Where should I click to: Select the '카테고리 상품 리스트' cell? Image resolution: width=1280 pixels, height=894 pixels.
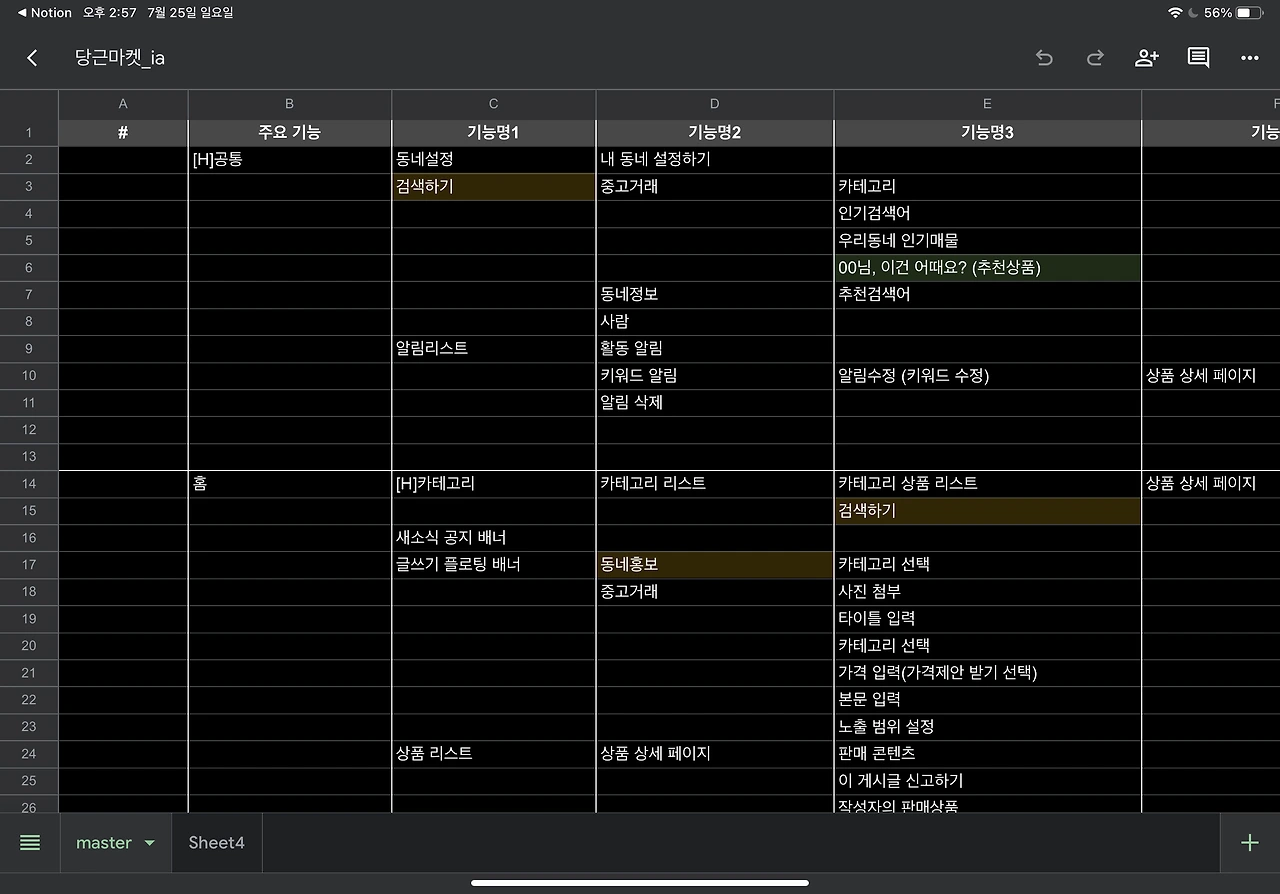(x=988, y=484)
